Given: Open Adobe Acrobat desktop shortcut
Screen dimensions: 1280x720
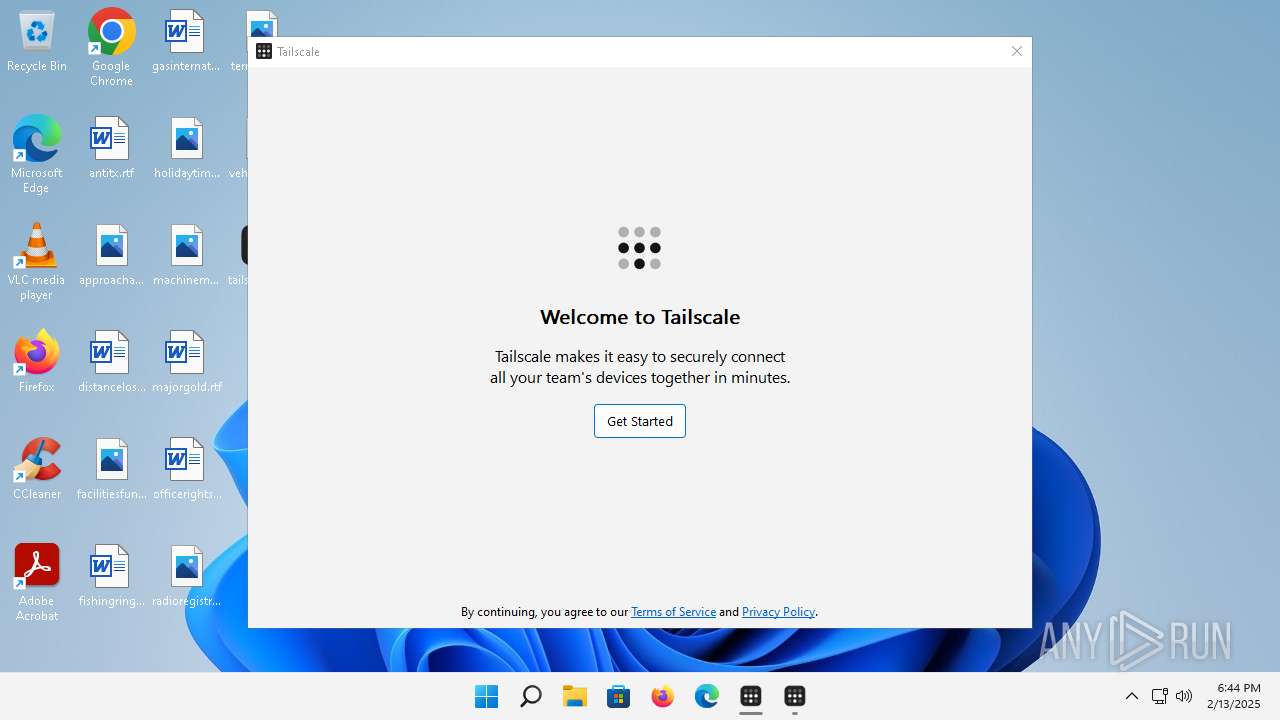Looking at the screenshot, I should click(x=37, y=583).
